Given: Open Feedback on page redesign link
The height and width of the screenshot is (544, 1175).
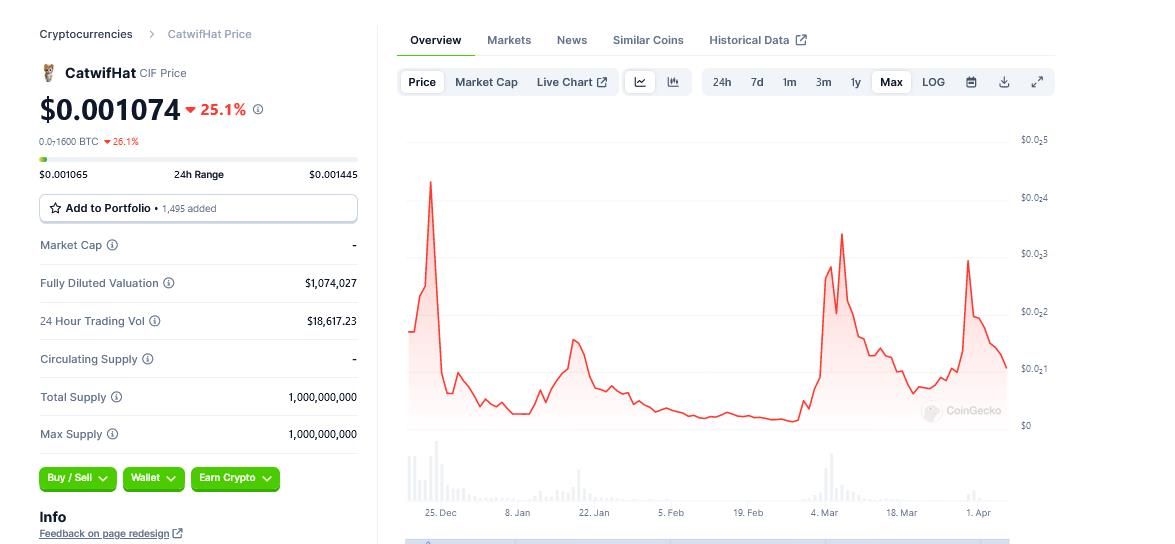Looking at the screenshot, I should pyautogui.click(x=104, y=534).
